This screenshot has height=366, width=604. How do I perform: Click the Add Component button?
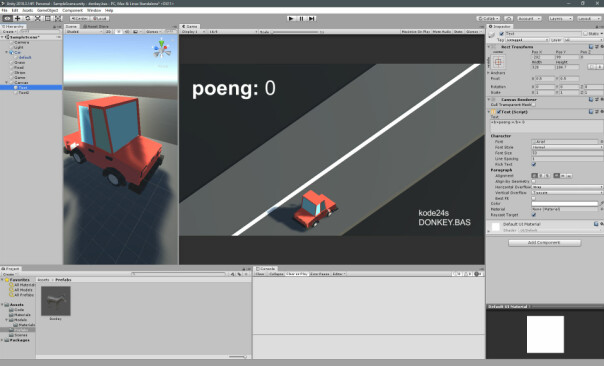544,243
